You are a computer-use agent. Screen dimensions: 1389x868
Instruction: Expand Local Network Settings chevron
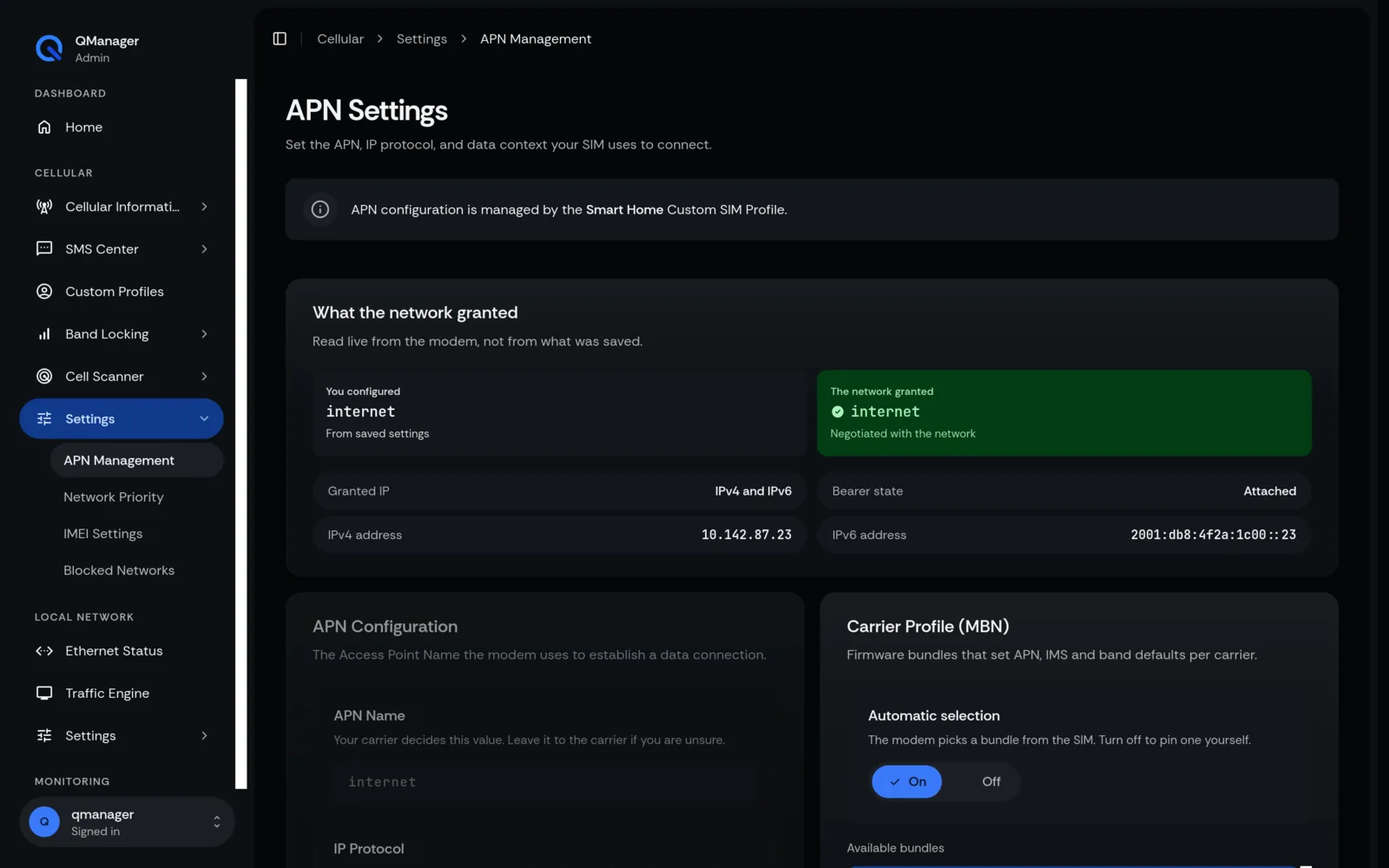pyautogui.click(x=204, y=736)
